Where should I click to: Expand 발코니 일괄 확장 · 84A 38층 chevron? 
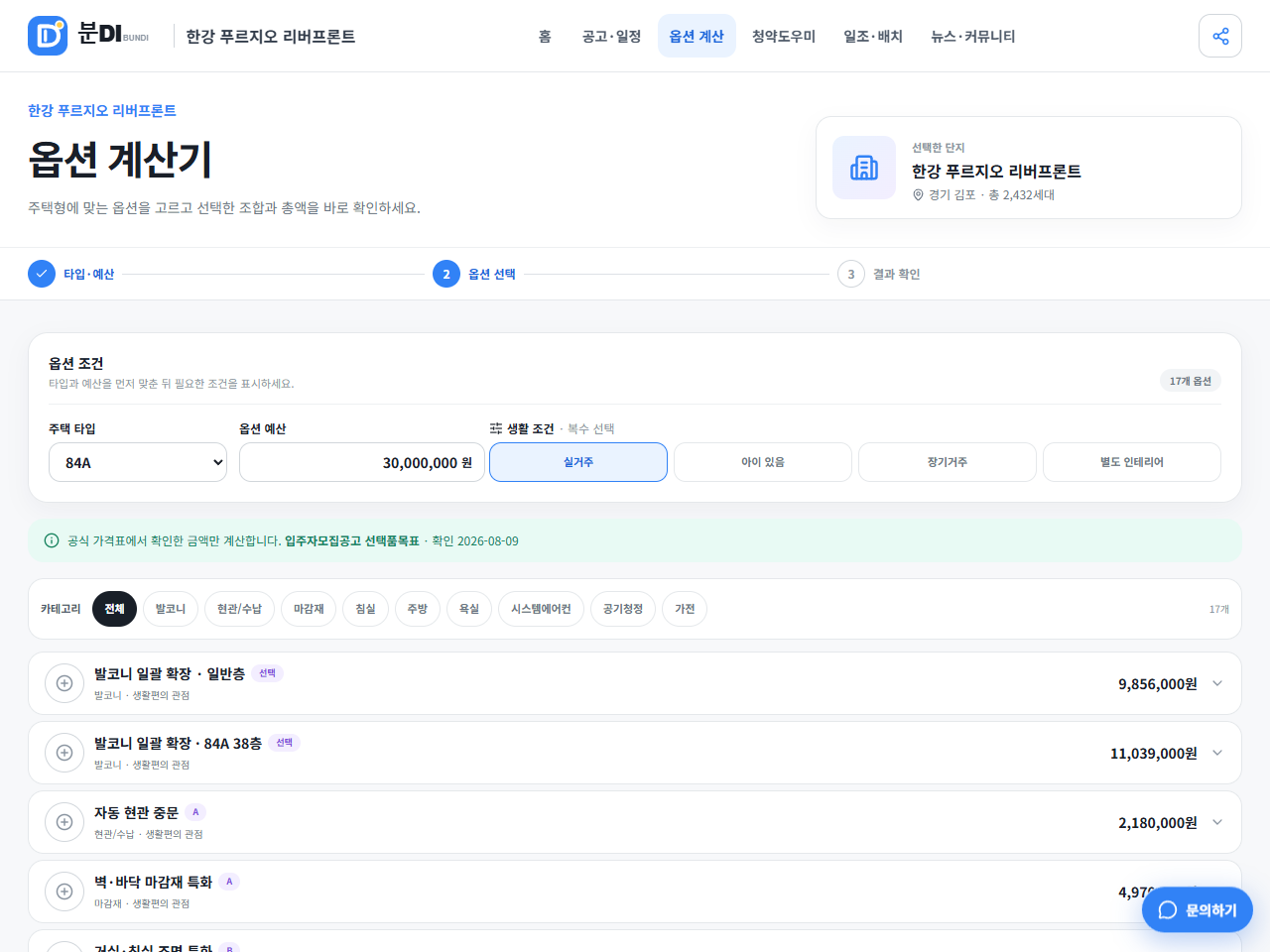coord(1217,753)
